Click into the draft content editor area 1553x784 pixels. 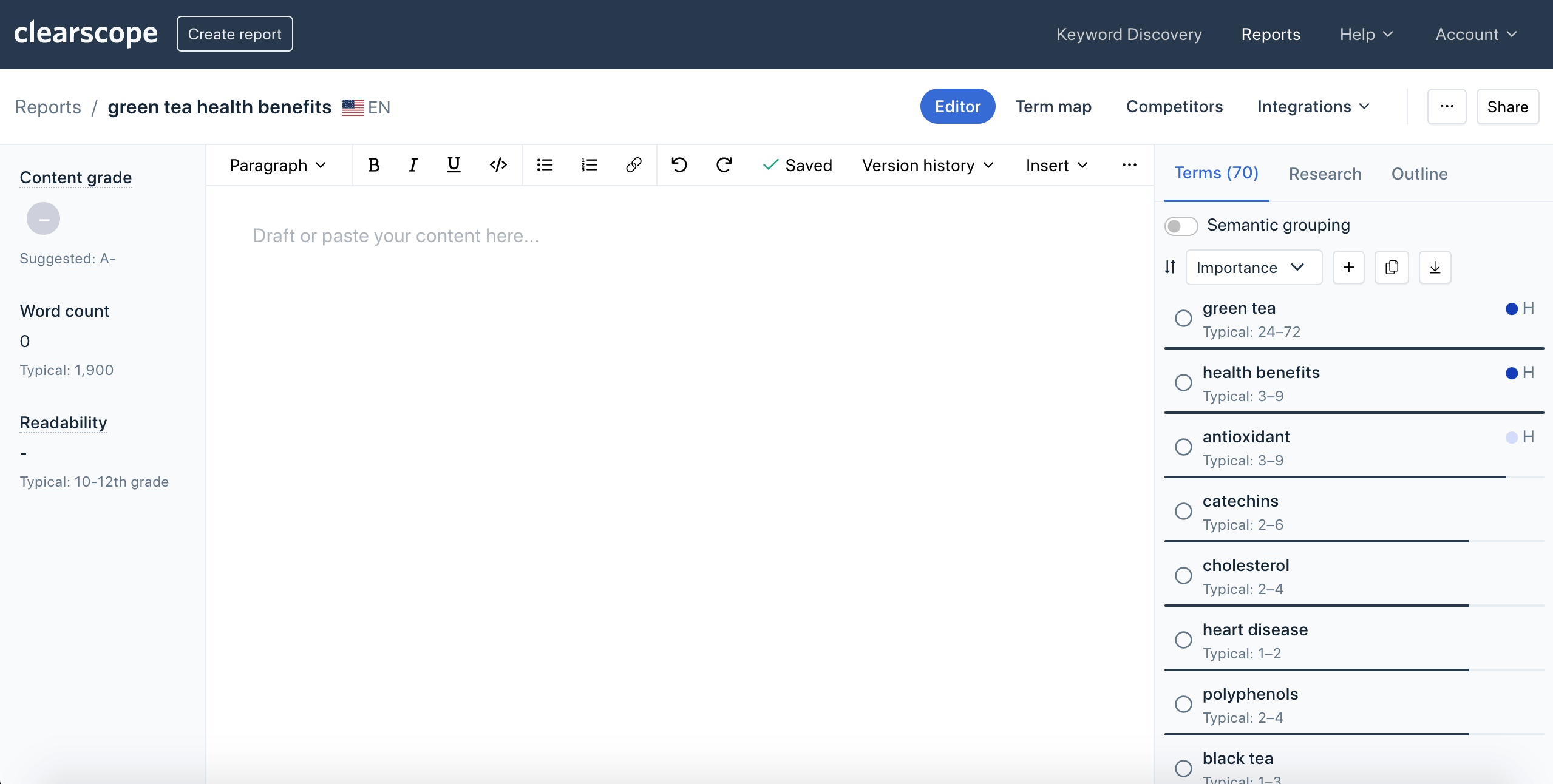tap(679, 425)
